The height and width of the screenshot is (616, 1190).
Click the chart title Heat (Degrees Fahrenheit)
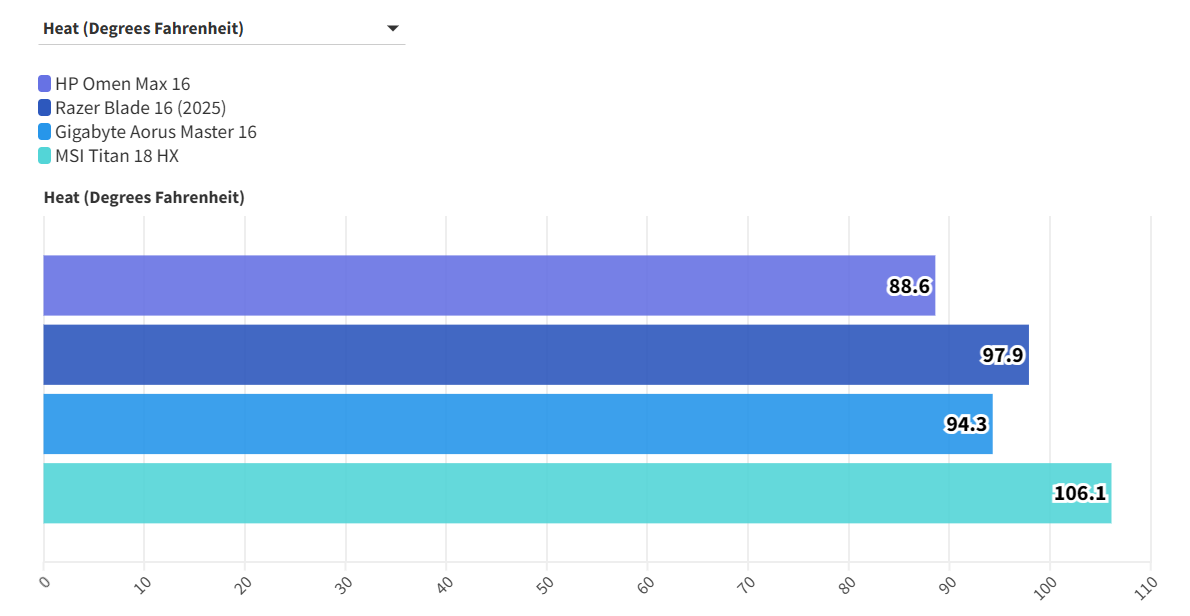pos(144,197)
